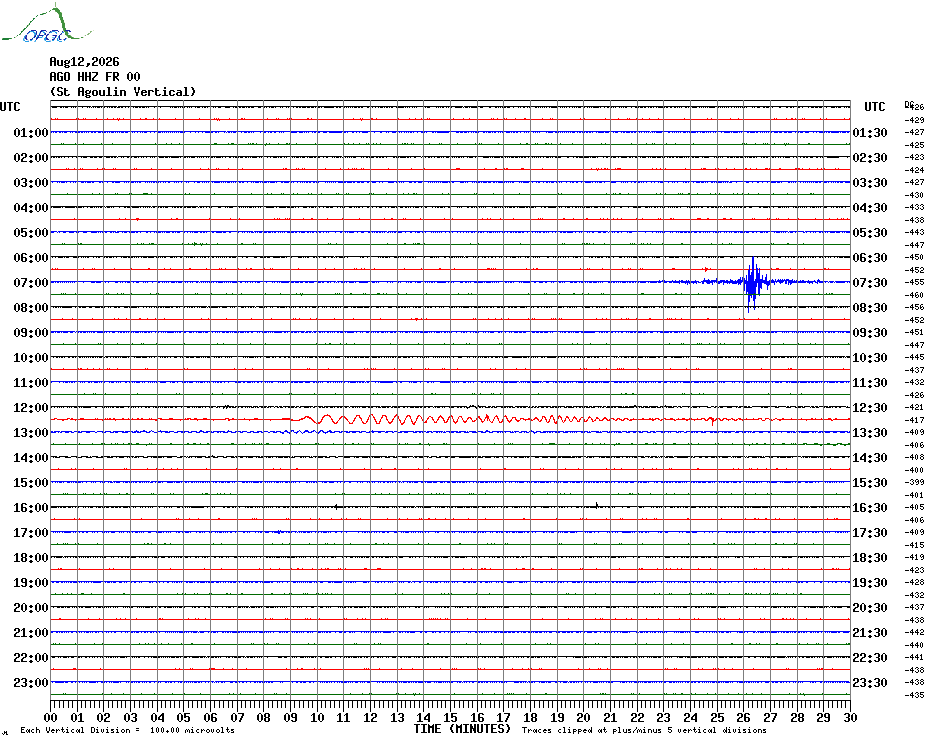Screen dimensions: 930x744
Task: Click the '09:00' hour label
Action: click(x=31, y=332)
